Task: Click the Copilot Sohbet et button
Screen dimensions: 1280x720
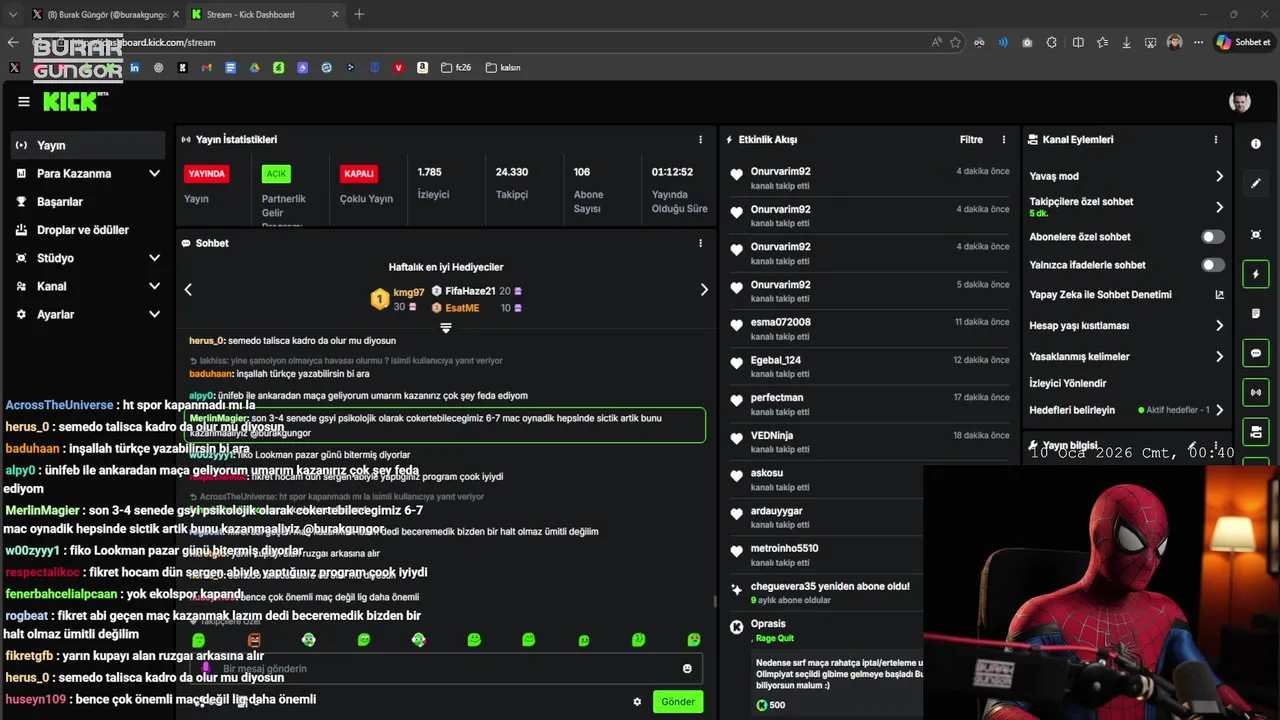Action: 1243,42
